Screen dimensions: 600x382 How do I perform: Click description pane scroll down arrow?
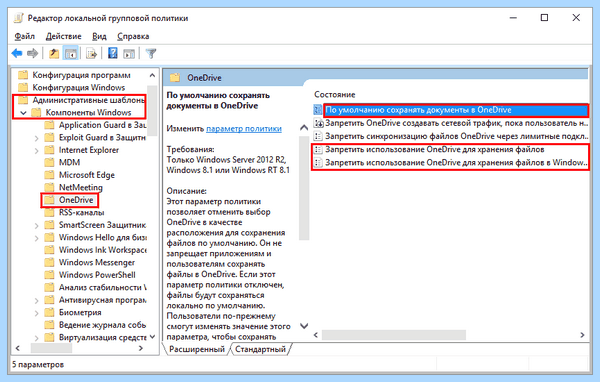pyautogui.click(x=304, y=326)
